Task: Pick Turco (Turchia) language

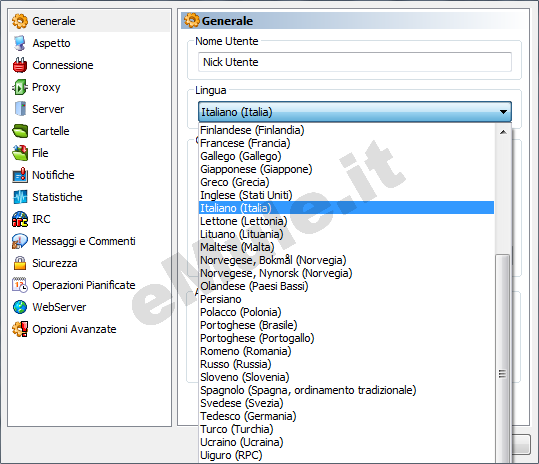Action: (x=346, y=429)
